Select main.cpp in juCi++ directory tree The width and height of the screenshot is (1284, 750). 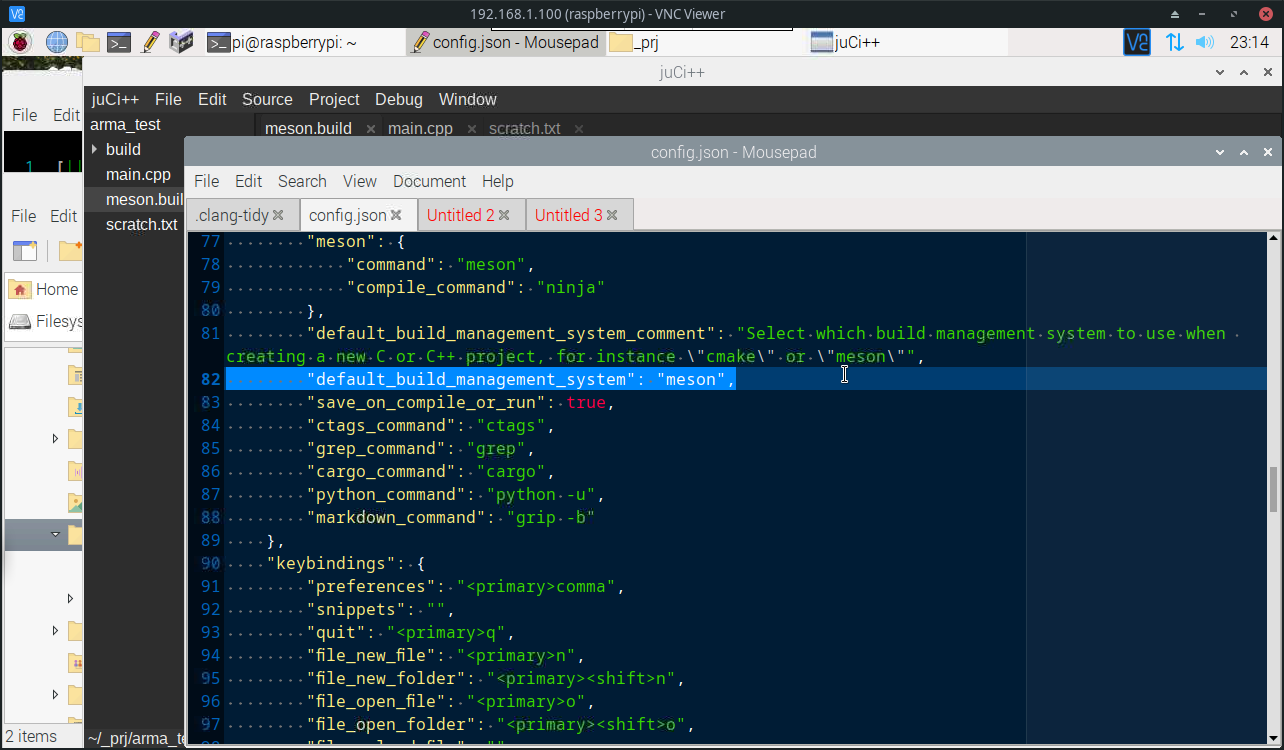point(138,174)
